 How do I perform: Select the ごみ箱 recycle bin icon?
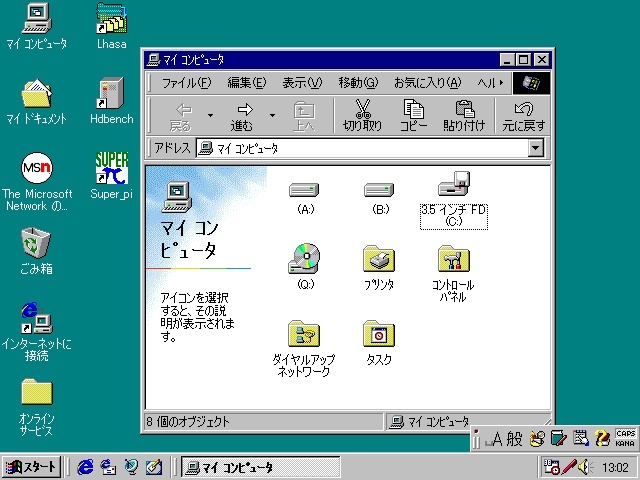(36, 251)
